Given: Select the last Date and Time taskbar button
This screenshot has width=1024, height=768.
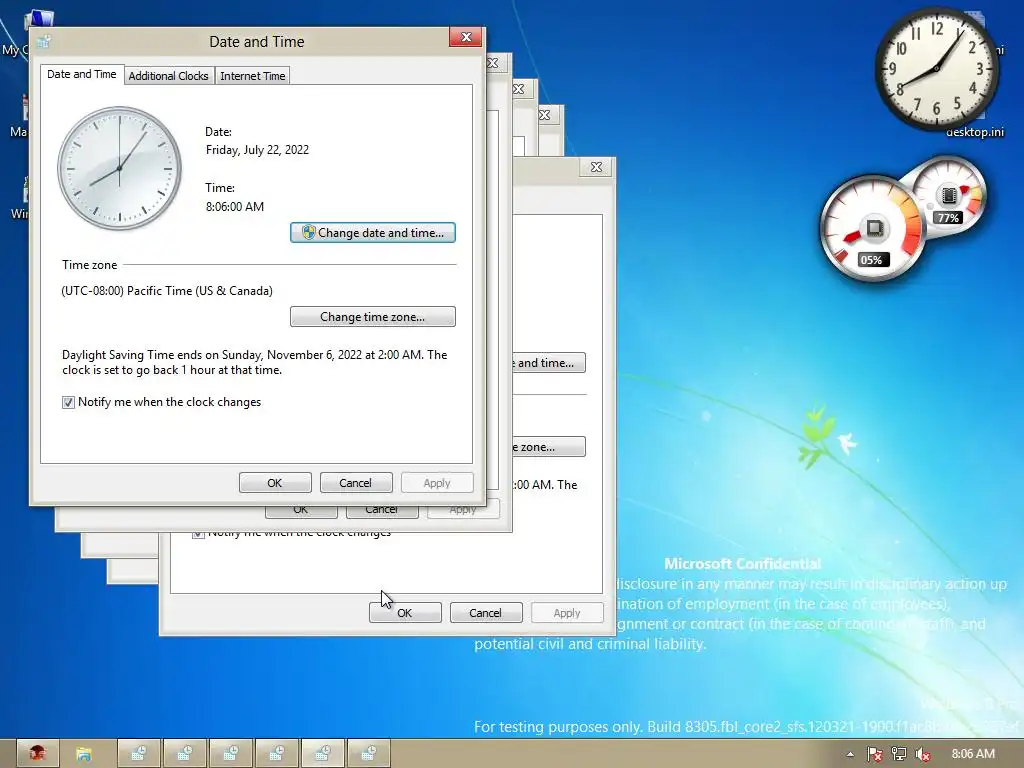Looking at the screenshot, I should pos(369,754).
